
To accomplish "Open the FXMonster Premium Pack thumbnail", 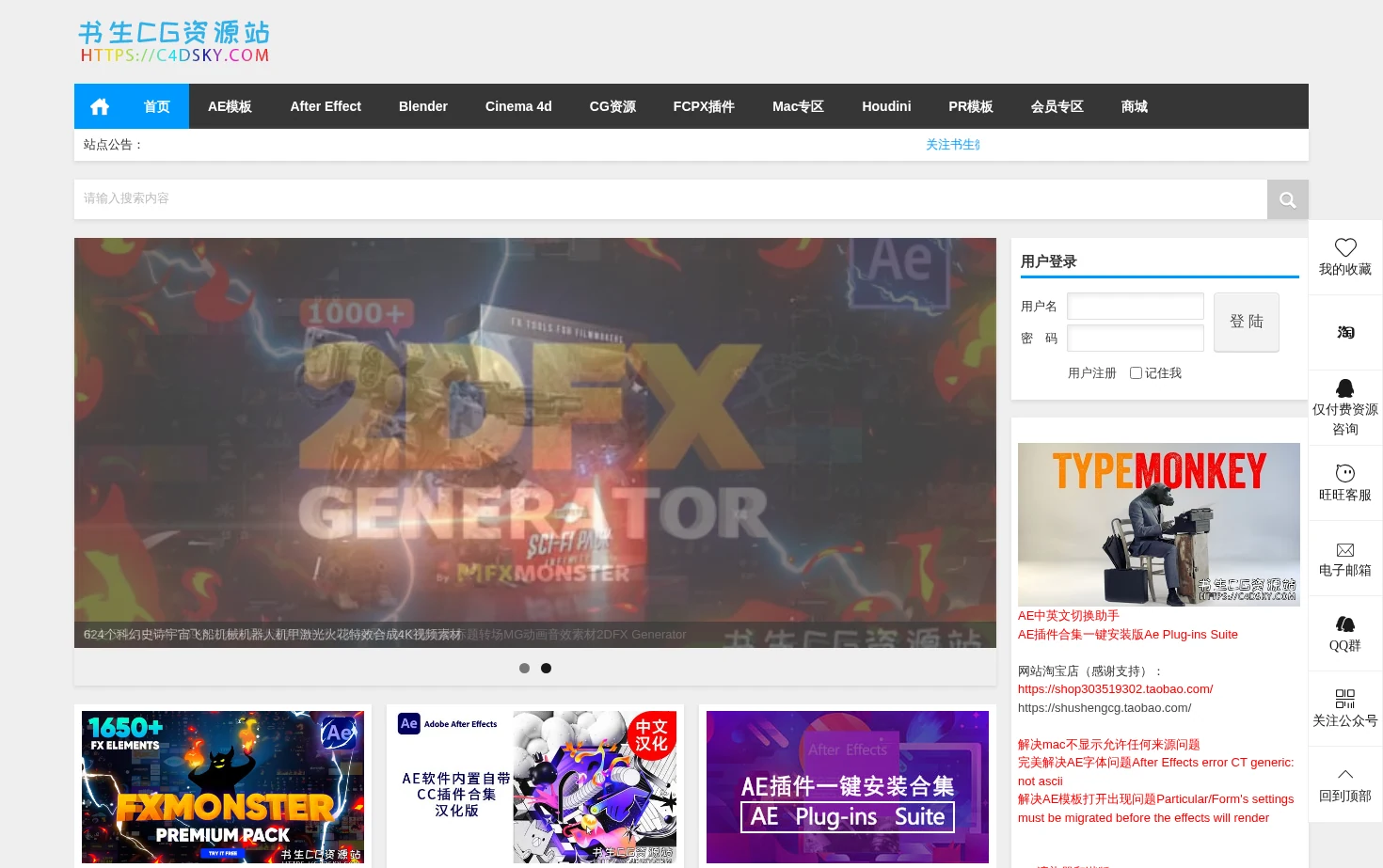I will click(223, 787).
